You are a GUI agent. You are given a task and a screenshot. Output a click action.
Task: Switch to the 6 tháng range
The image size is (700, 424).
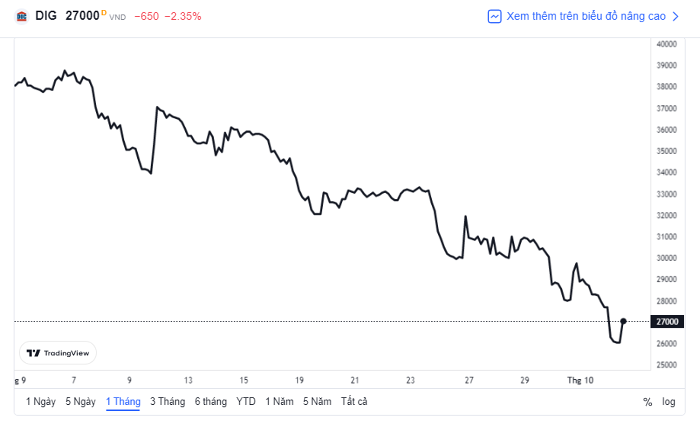[x=211, y=402]
